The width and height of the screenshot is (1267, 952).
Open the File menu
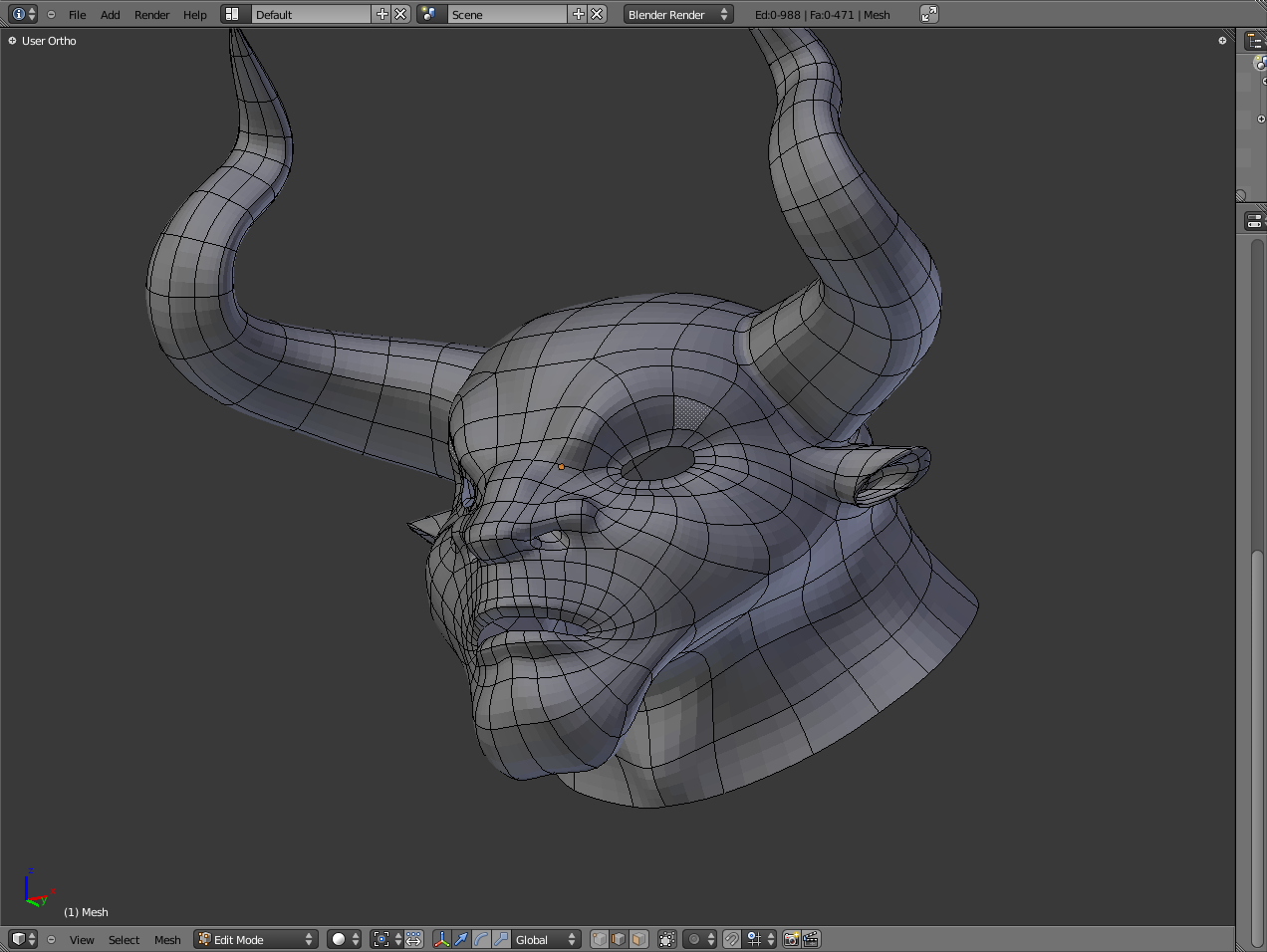pos(77,15)
